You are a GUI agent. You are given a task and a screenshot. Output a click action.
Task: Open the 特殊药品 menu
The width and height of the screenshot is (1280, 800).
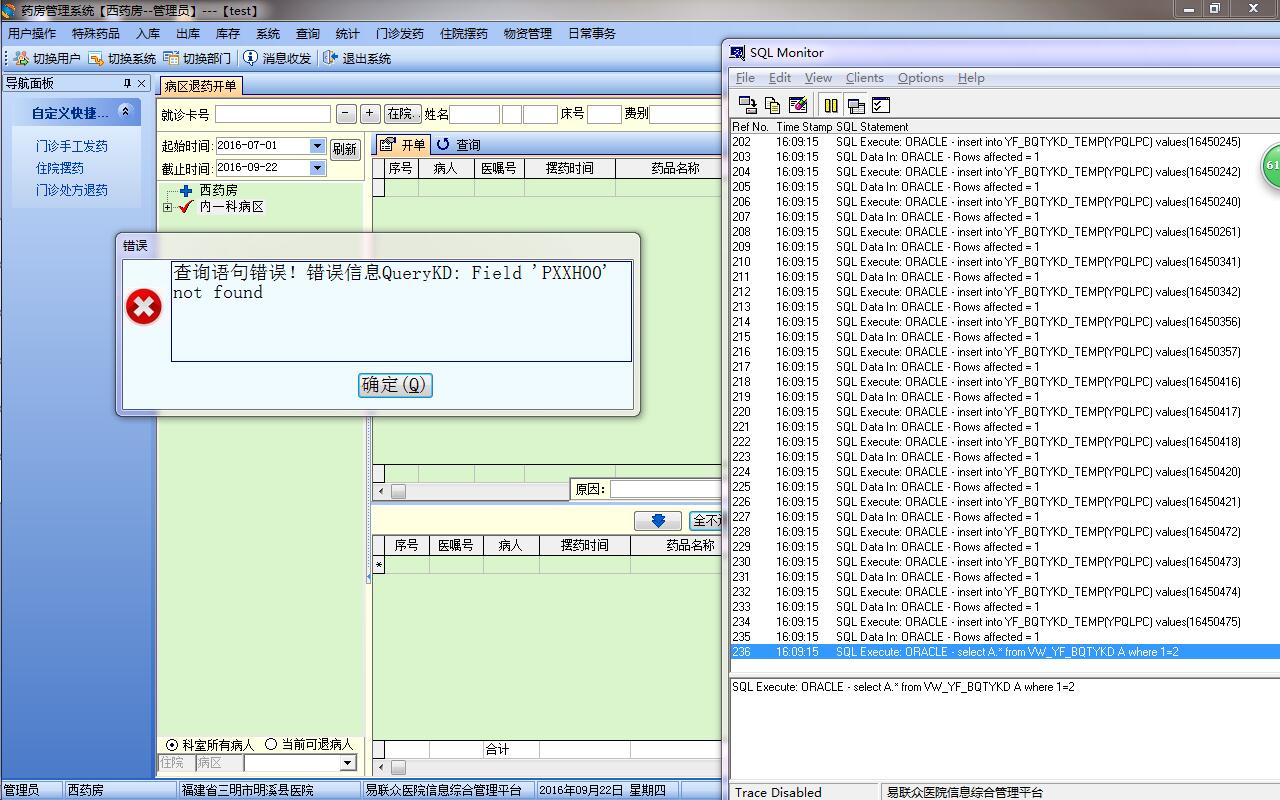tap(96, 33)
